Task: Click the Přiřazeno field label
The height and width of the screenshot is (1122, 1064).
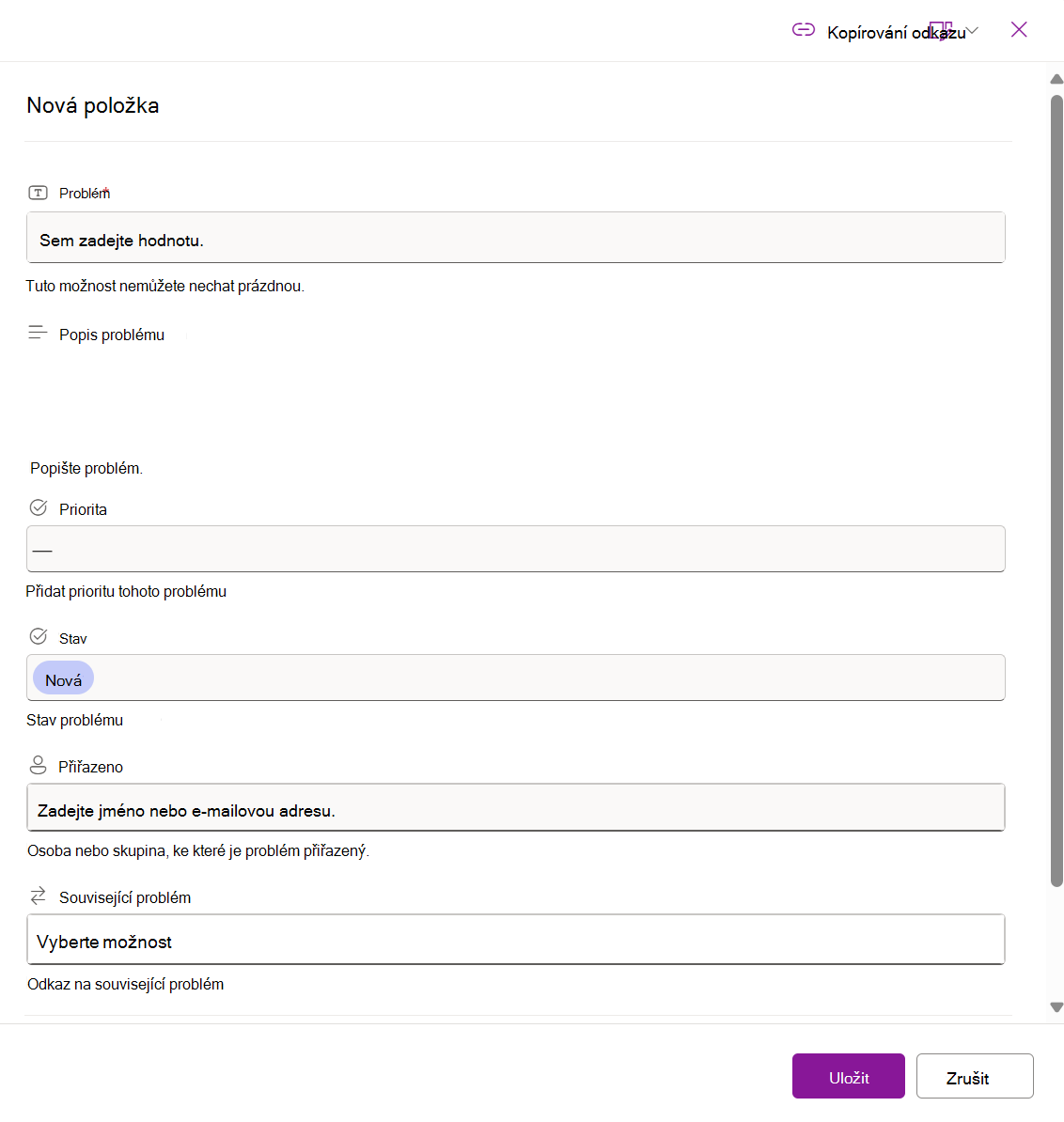Action: click(91, 767)
